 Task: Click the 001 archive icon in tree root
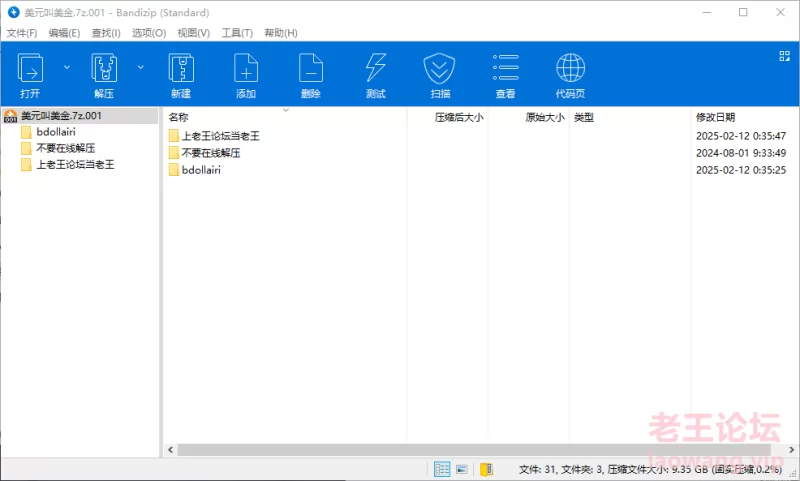click(x=11, y=116)
